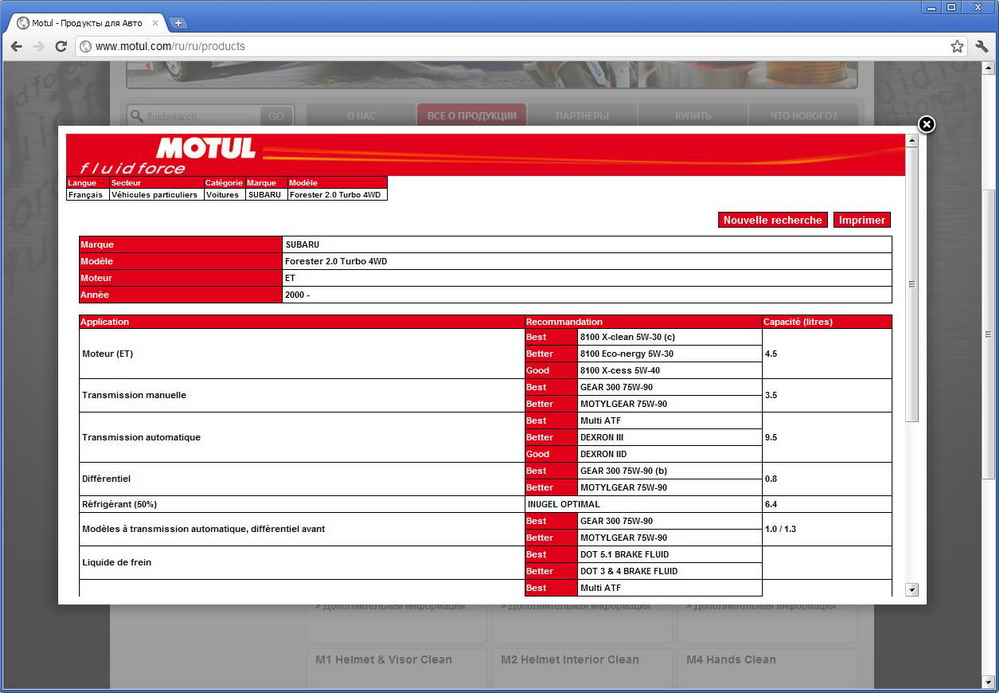The height and width of the screenshot is (693, 999).
Task: Open the Chrome wrench settings menu
Action: (981, 46)
